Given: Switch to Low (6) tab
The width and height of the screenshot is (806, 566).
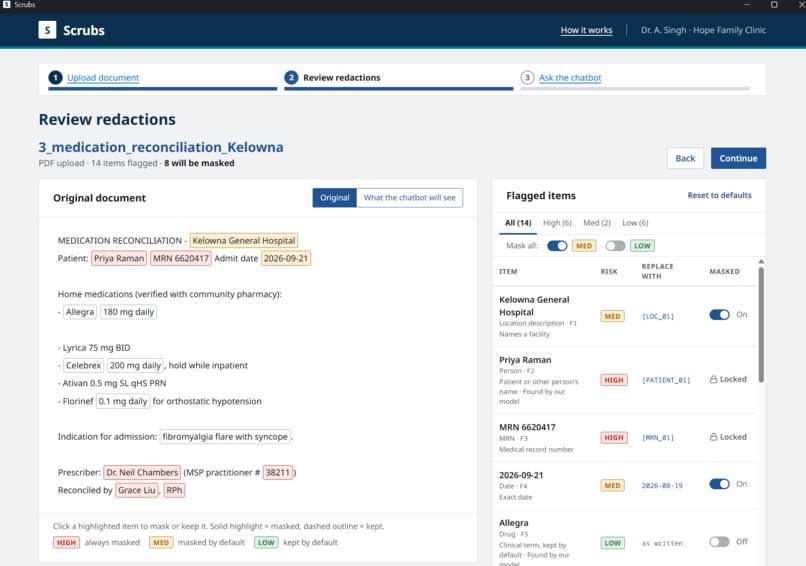Looking at the screenshot, I should click(x=635, y=223).
